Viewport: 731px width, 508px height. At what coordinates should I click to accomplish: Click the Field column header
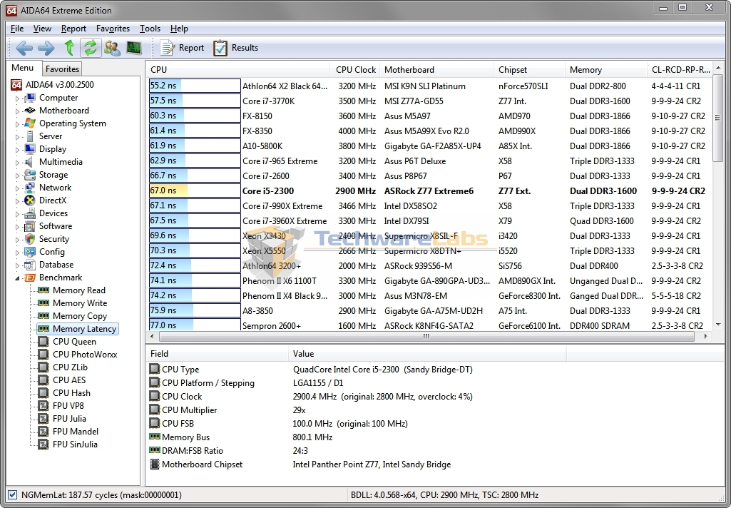click(217, 354)
